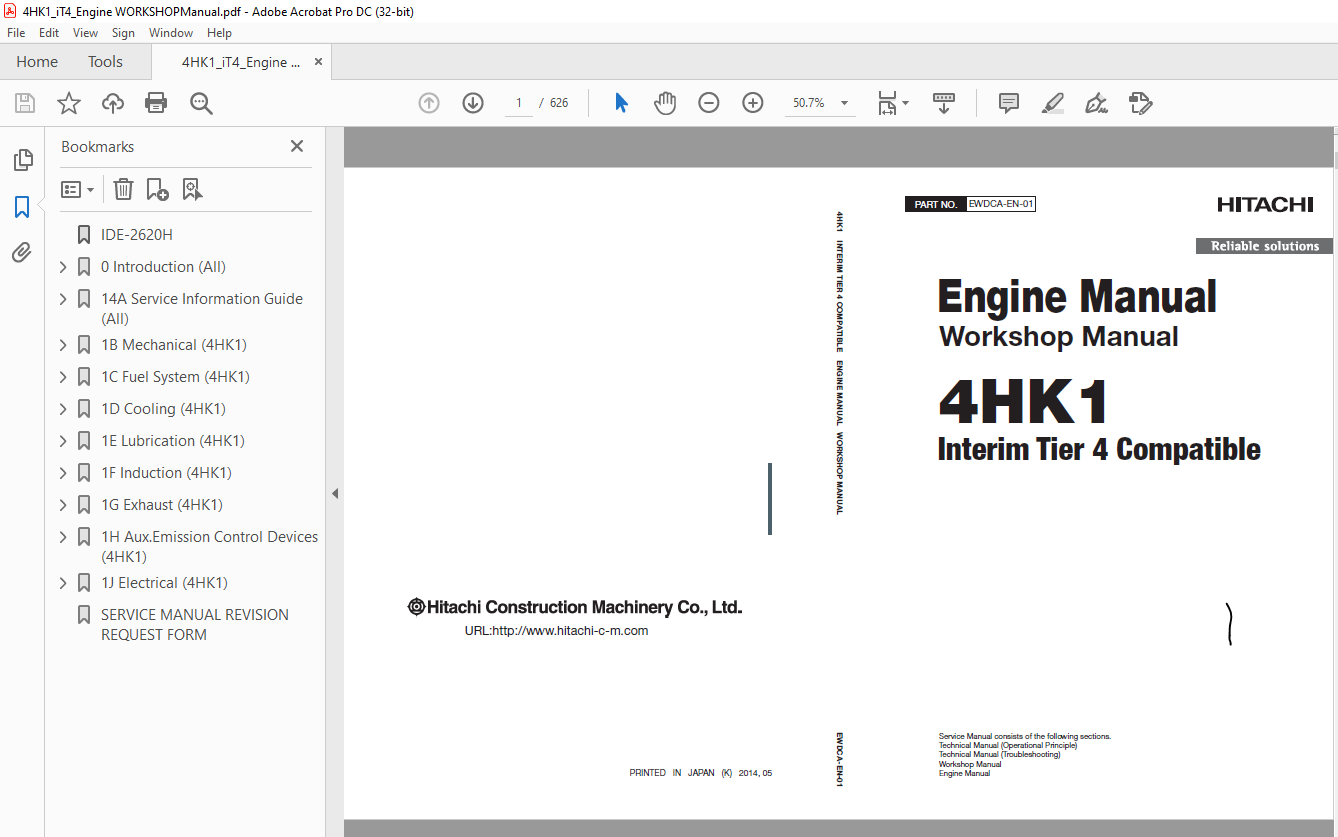Screen dimensions: 1338x837
Task: Open the Edit menu
Action: click(x=49, y=33)
